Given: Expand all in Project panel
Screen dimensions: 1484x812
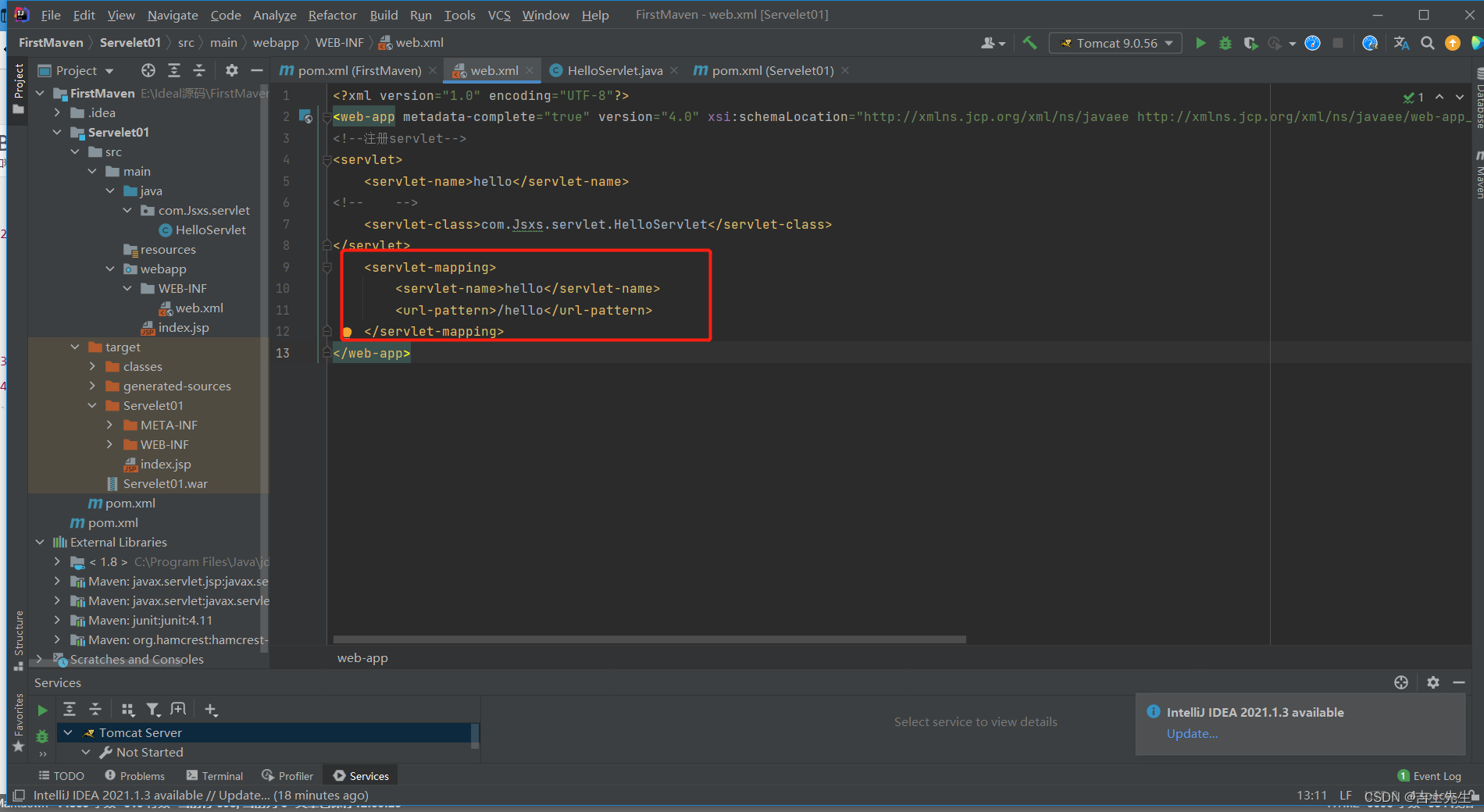Looking at the screenshot, I should (x=174, y=70).
